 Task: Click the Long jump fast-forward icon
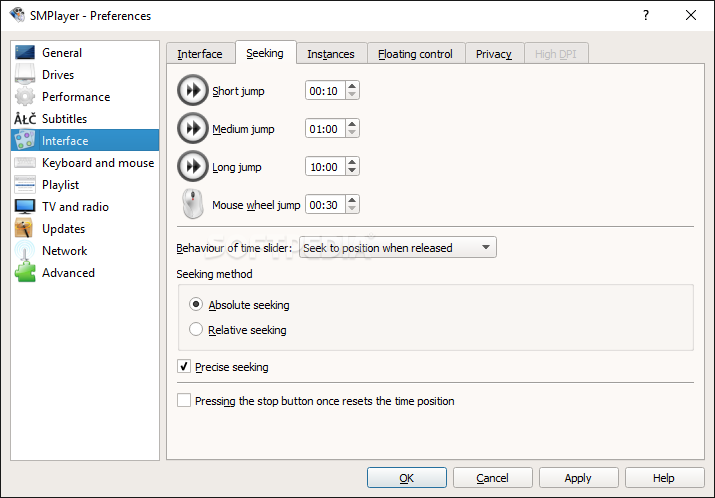point(192,166)
